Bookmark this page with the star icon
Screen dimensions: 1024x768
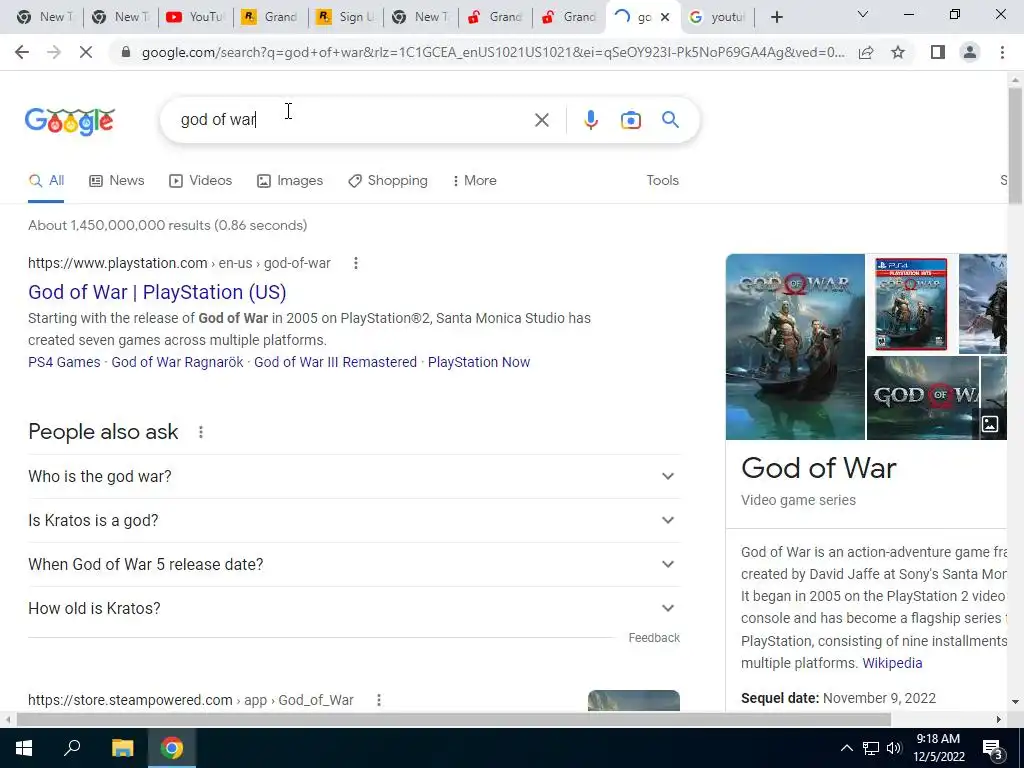[x=898, y=52]
